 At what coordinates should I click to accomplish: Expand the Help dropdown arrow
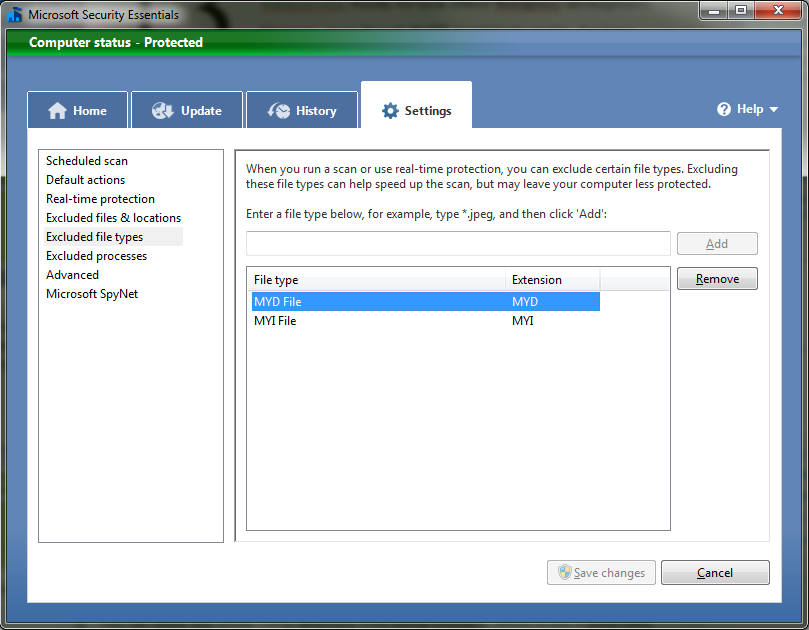pos(773,109)
